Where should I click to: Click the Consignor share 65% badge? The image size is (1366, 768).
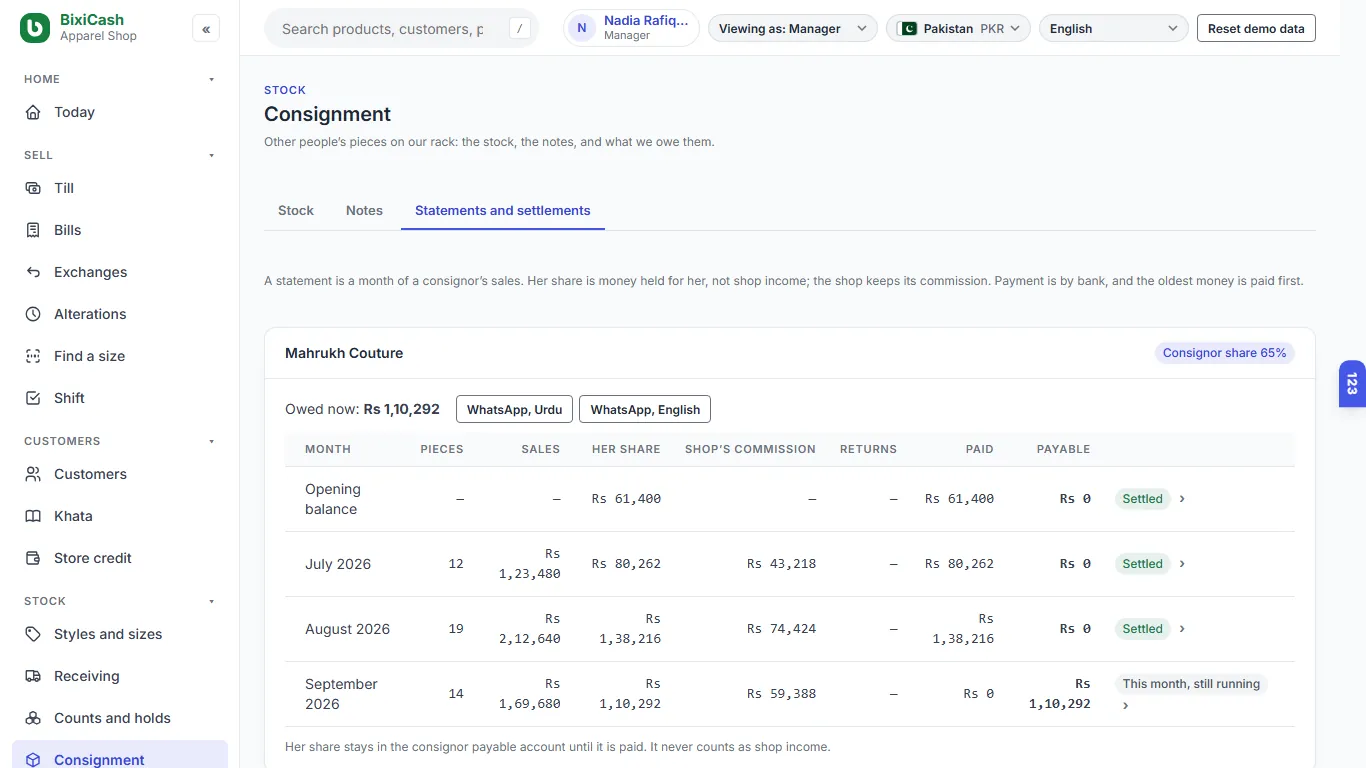click(x=1224, y=353)
